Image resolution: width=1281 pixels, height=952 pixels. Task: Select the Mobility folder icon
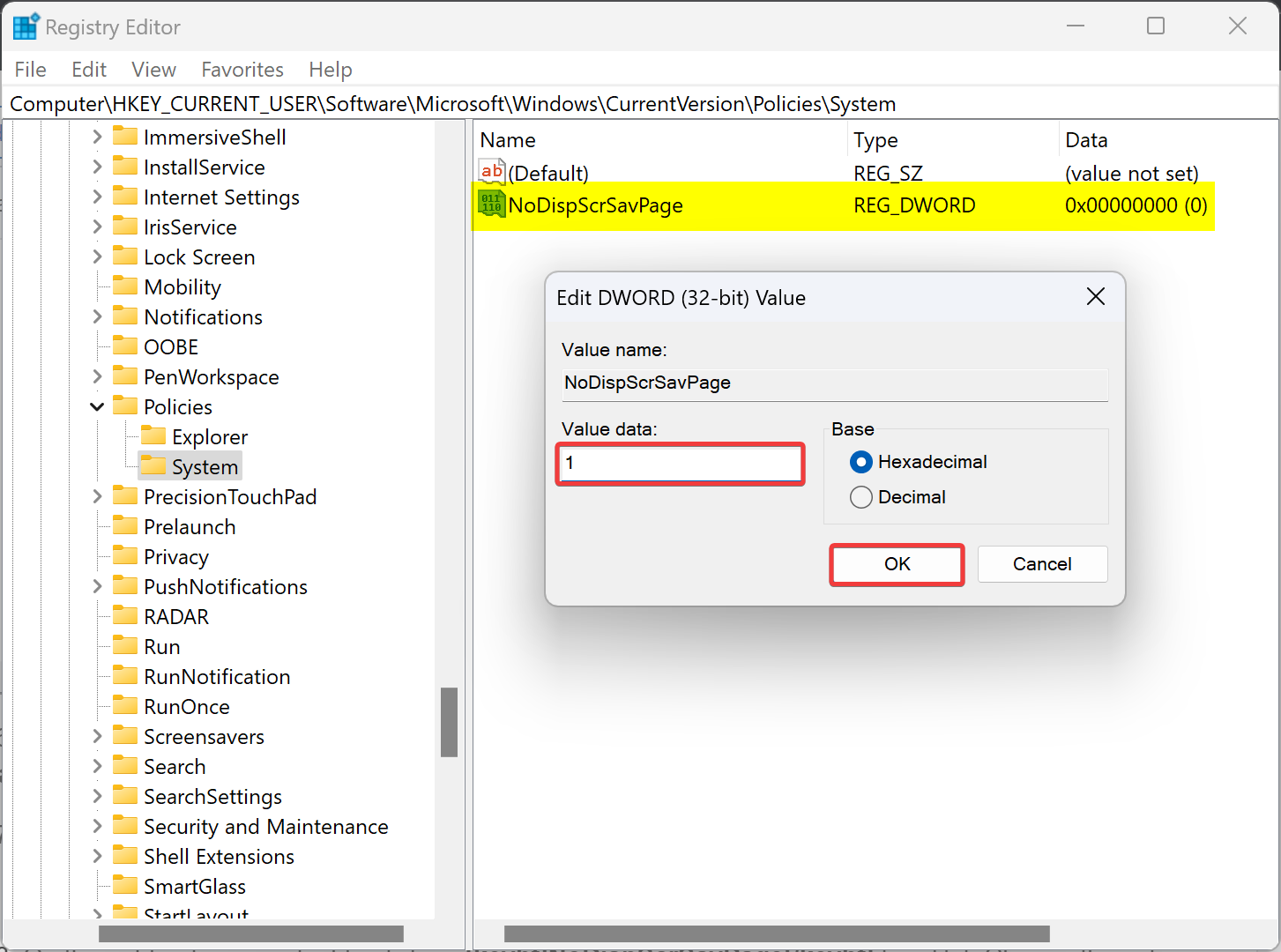126,286
